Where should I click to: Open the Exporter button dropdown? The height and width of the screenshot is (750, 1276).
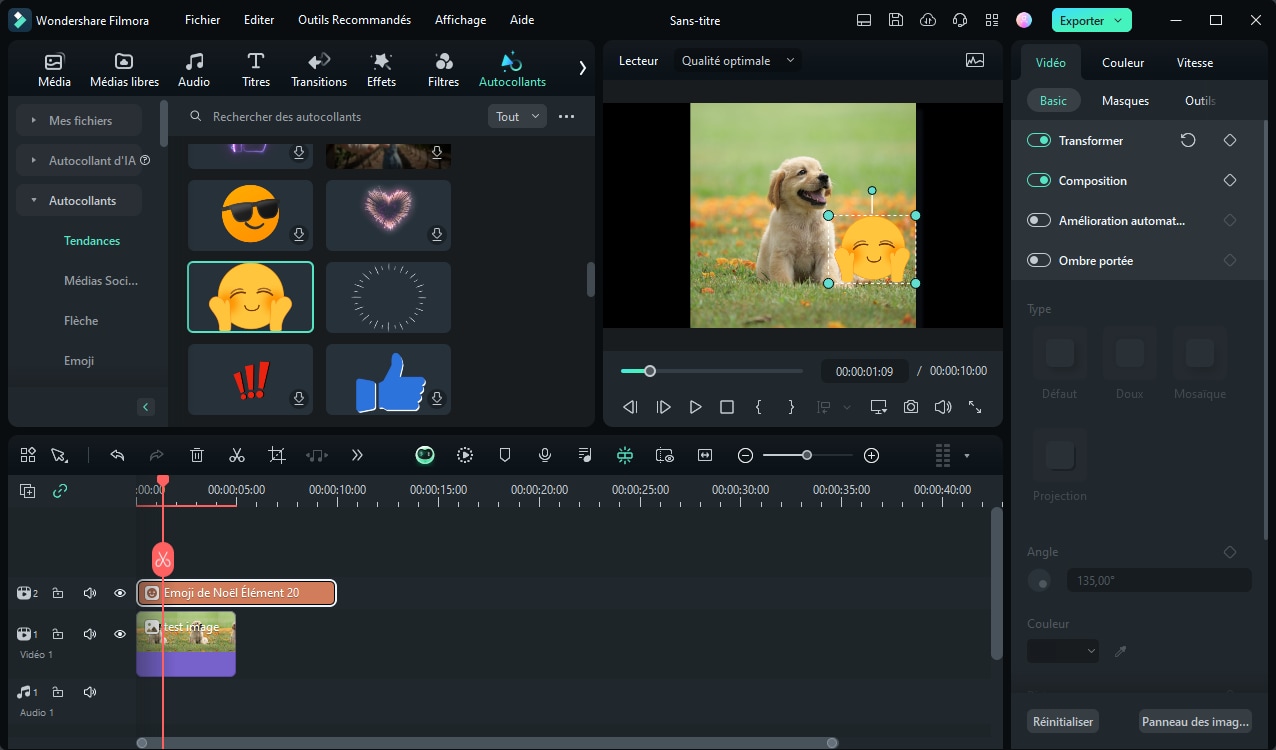pyautogui.click(x=1119, y=20)
